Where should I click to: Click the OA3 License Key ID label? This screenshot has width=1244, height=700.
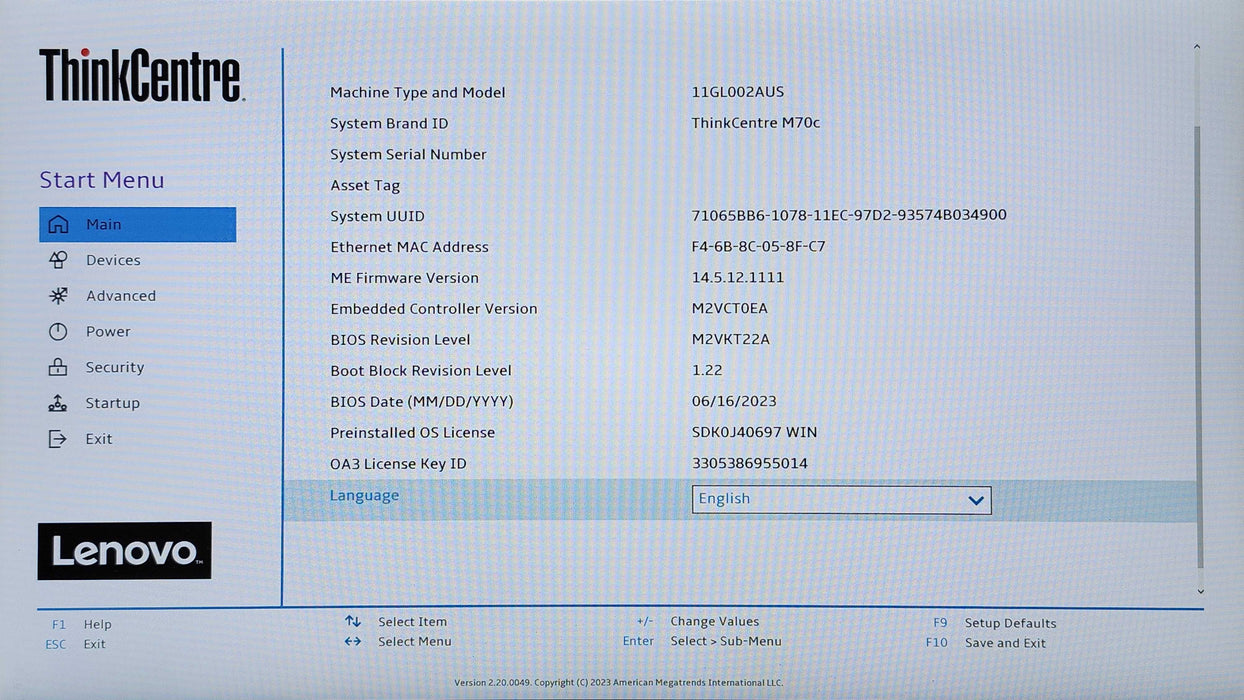coord(398,464)
